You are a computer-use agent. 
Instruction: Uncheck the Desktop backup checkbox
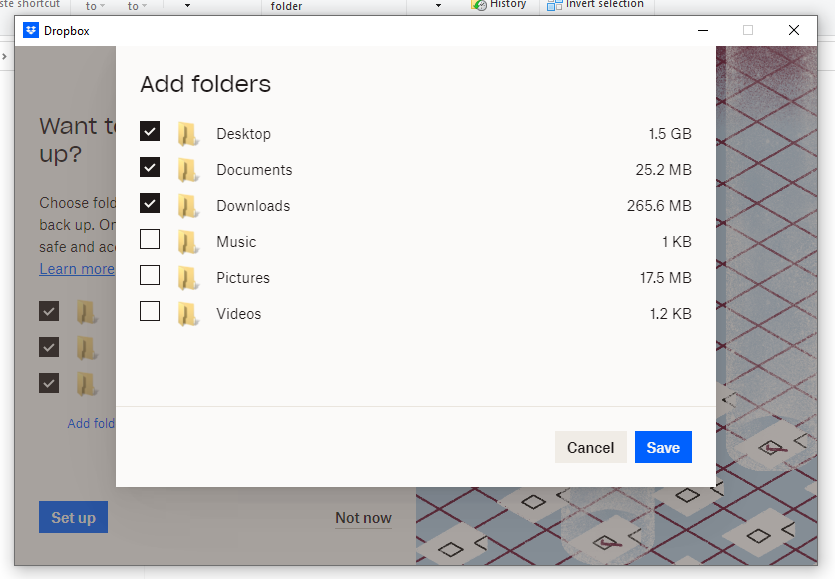point(150,131)
